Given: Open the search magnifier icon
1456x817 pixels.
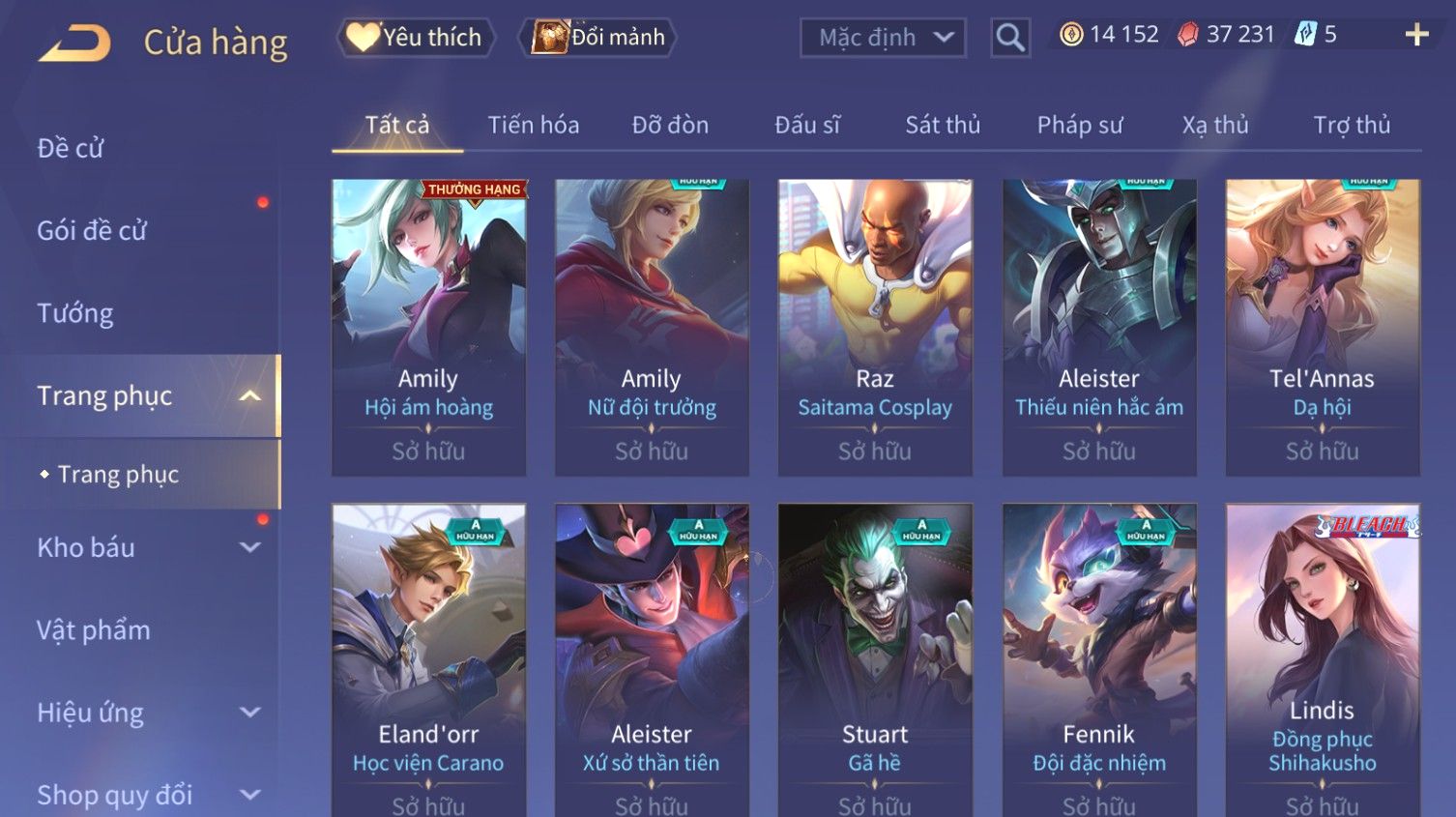Looking at the screenshot, I should pyautogui.click(x=1010, y=38).
